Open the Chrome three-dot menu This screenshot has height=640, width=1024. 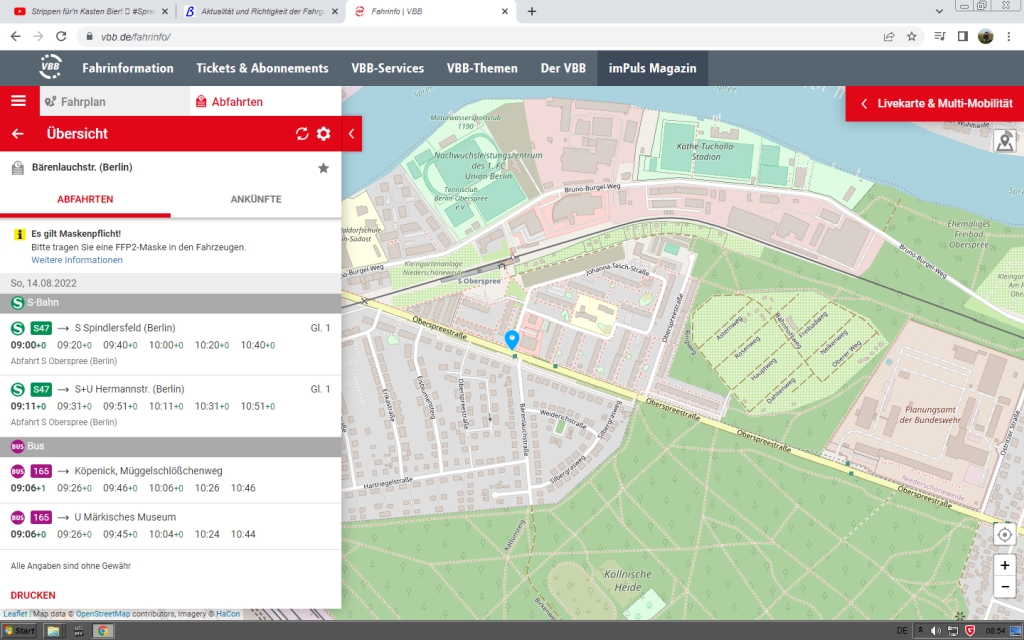(1009, 37)
